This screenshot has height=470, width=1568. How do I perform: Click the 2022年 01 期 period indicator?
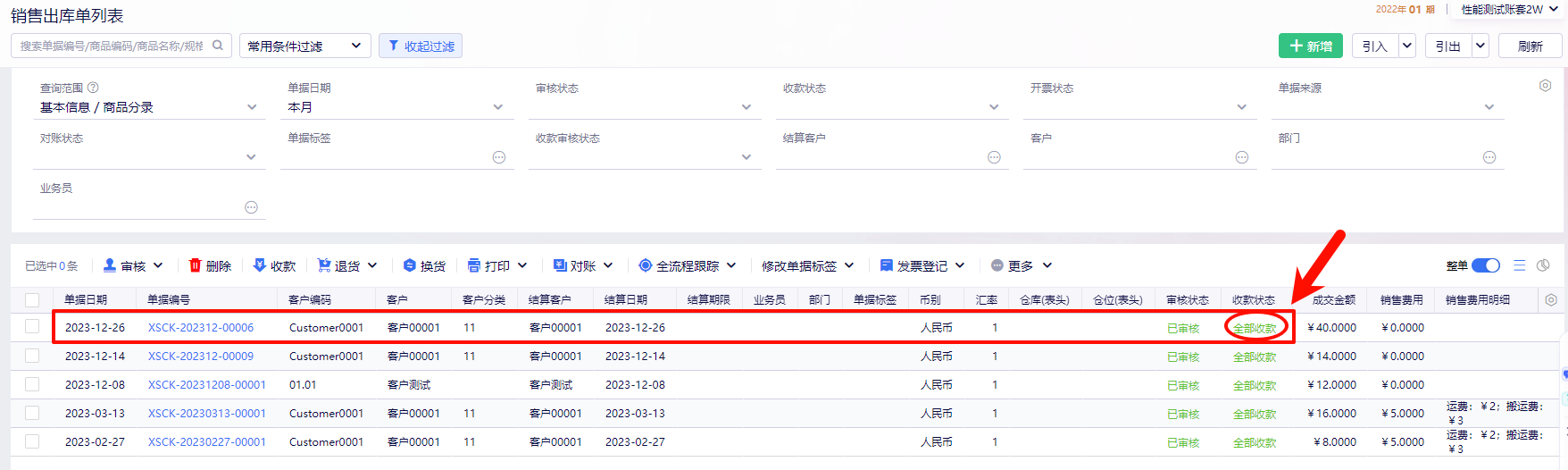(x=1405, y=9)
